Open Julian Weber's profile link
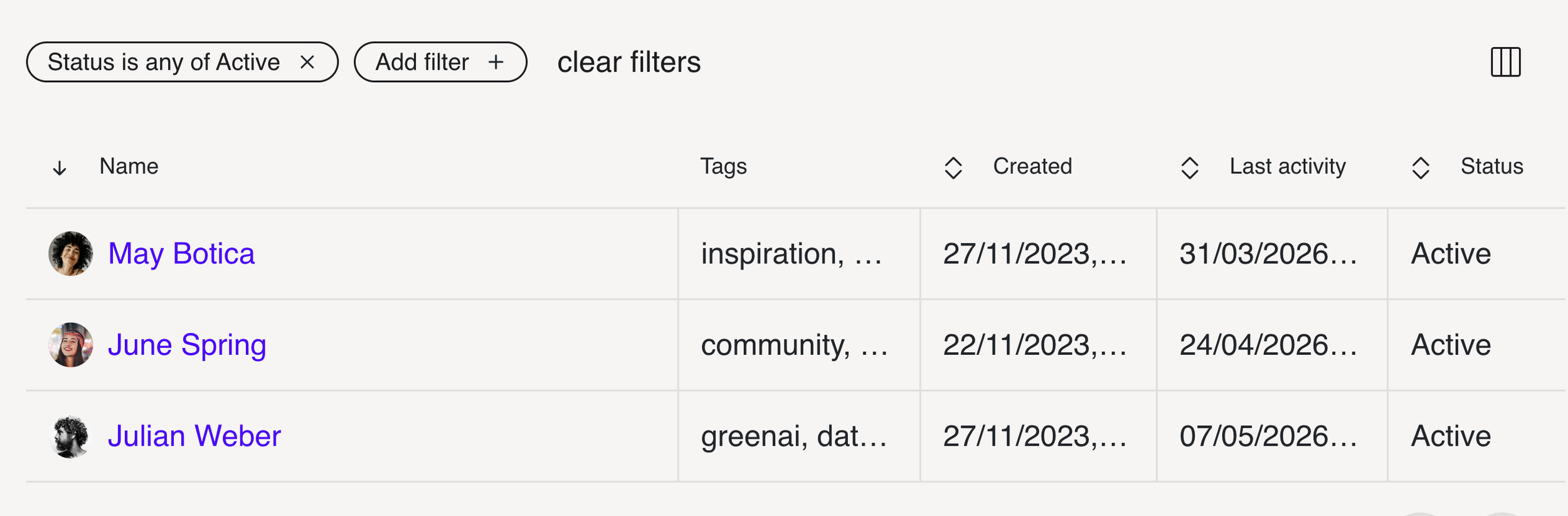 tap(194, 436)
